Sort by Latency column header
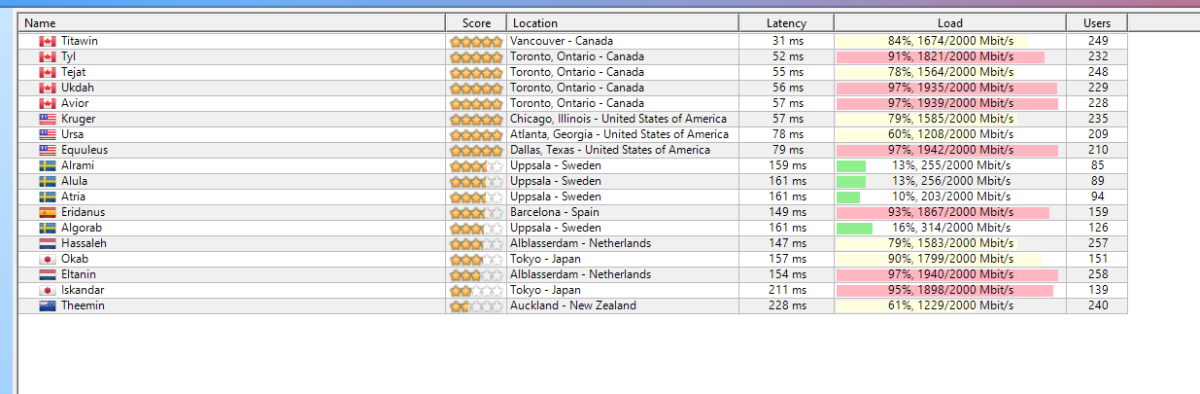Screen dimensions: 1200x394 coord(786,23)
